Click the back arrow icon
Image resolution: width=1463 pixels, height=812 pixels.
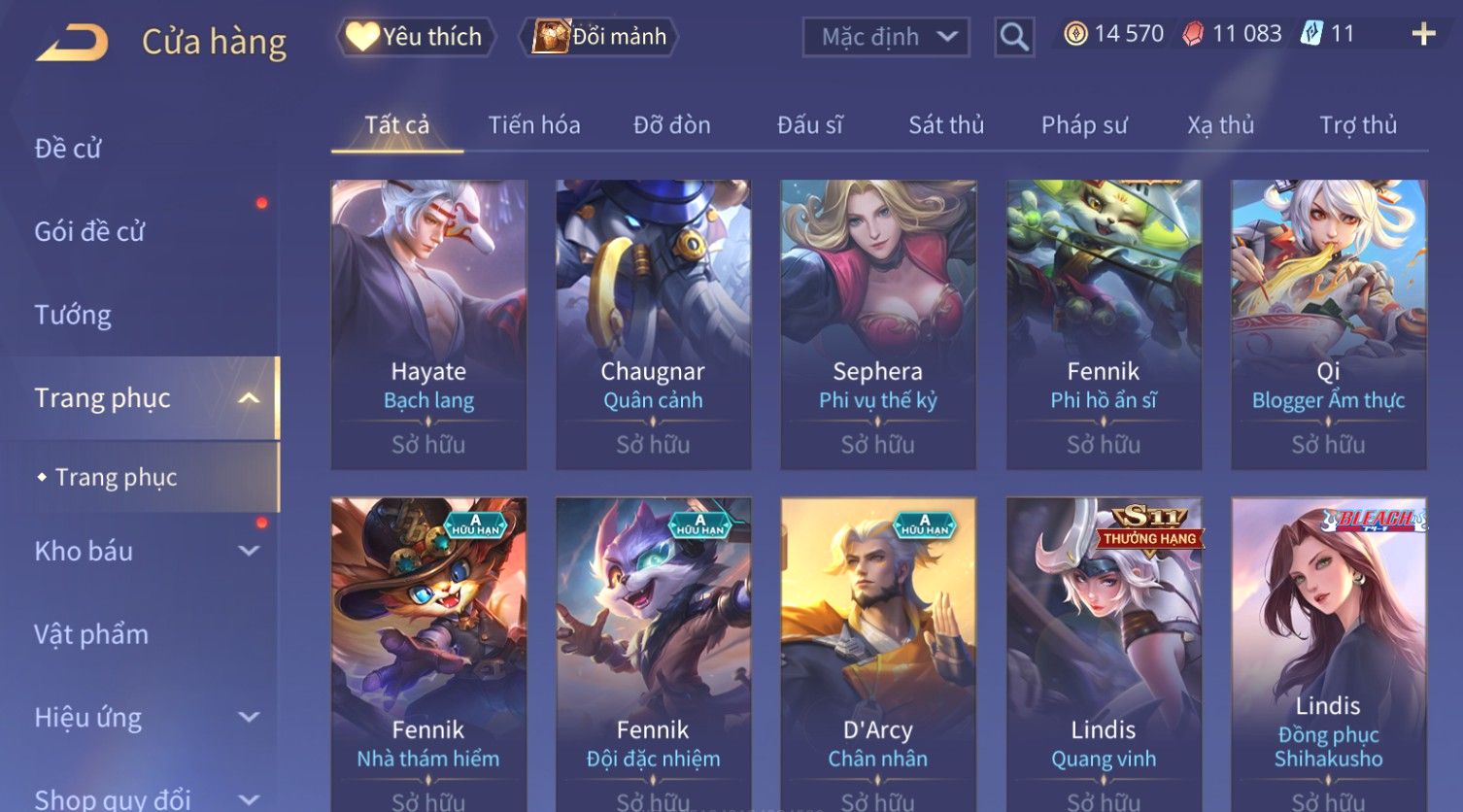pos(72,44)
